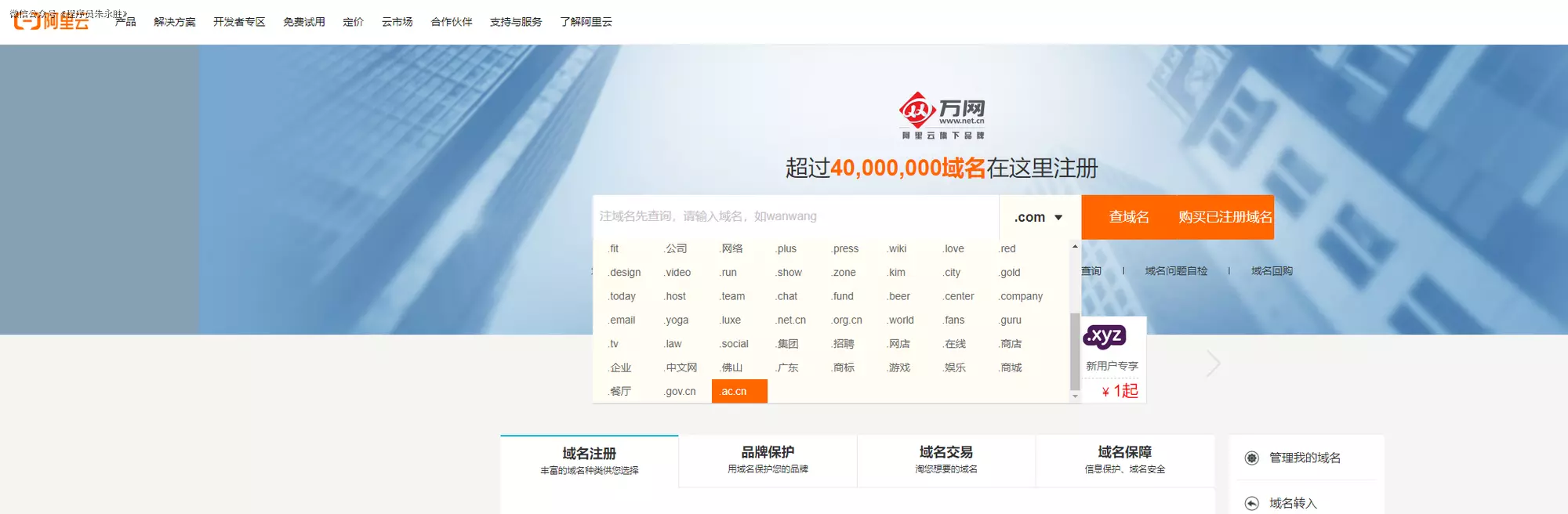
Task: Click the .xyz domain promo icon
Action: [x=1105, y=337]
